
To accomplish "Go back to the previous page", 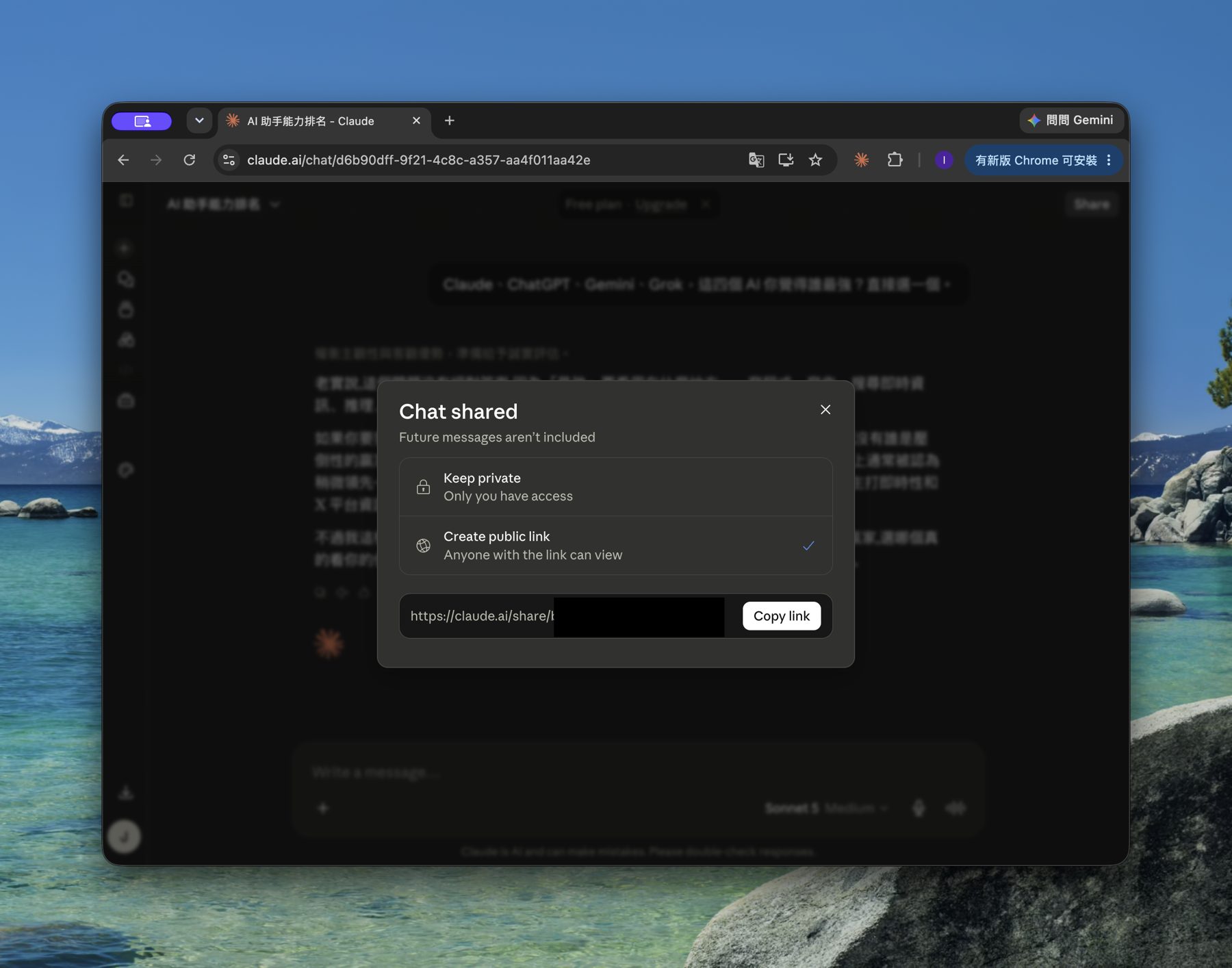I will tap(123, 160).
